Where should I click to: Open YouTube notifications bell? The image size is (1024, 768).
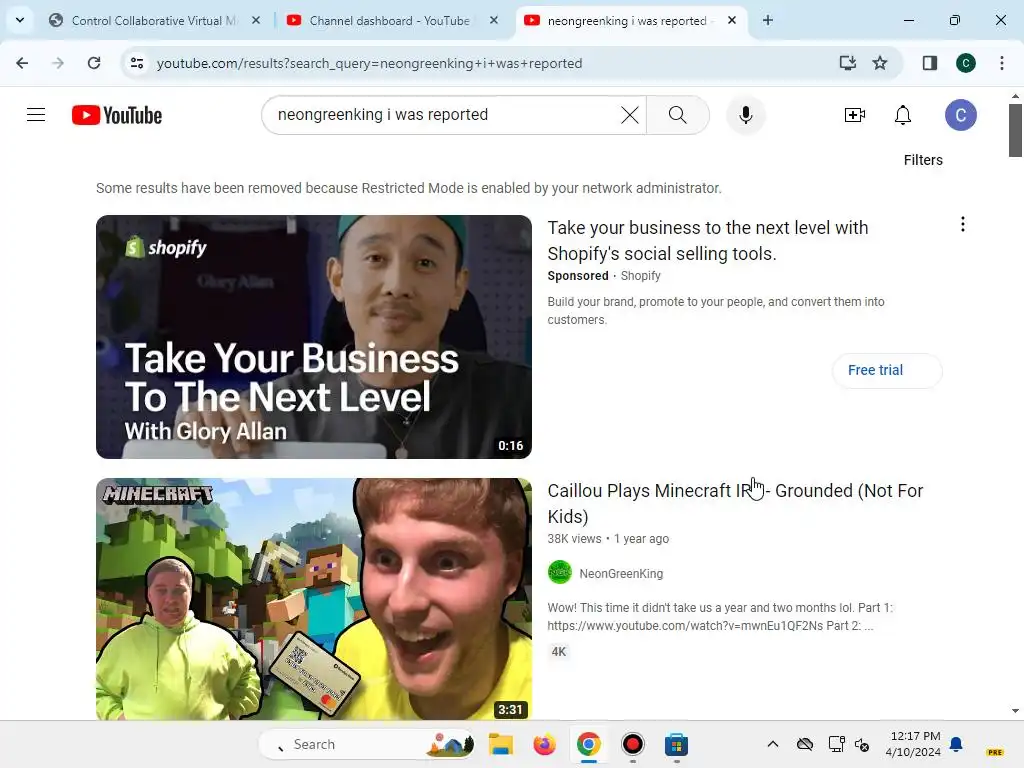coord(903,115)
